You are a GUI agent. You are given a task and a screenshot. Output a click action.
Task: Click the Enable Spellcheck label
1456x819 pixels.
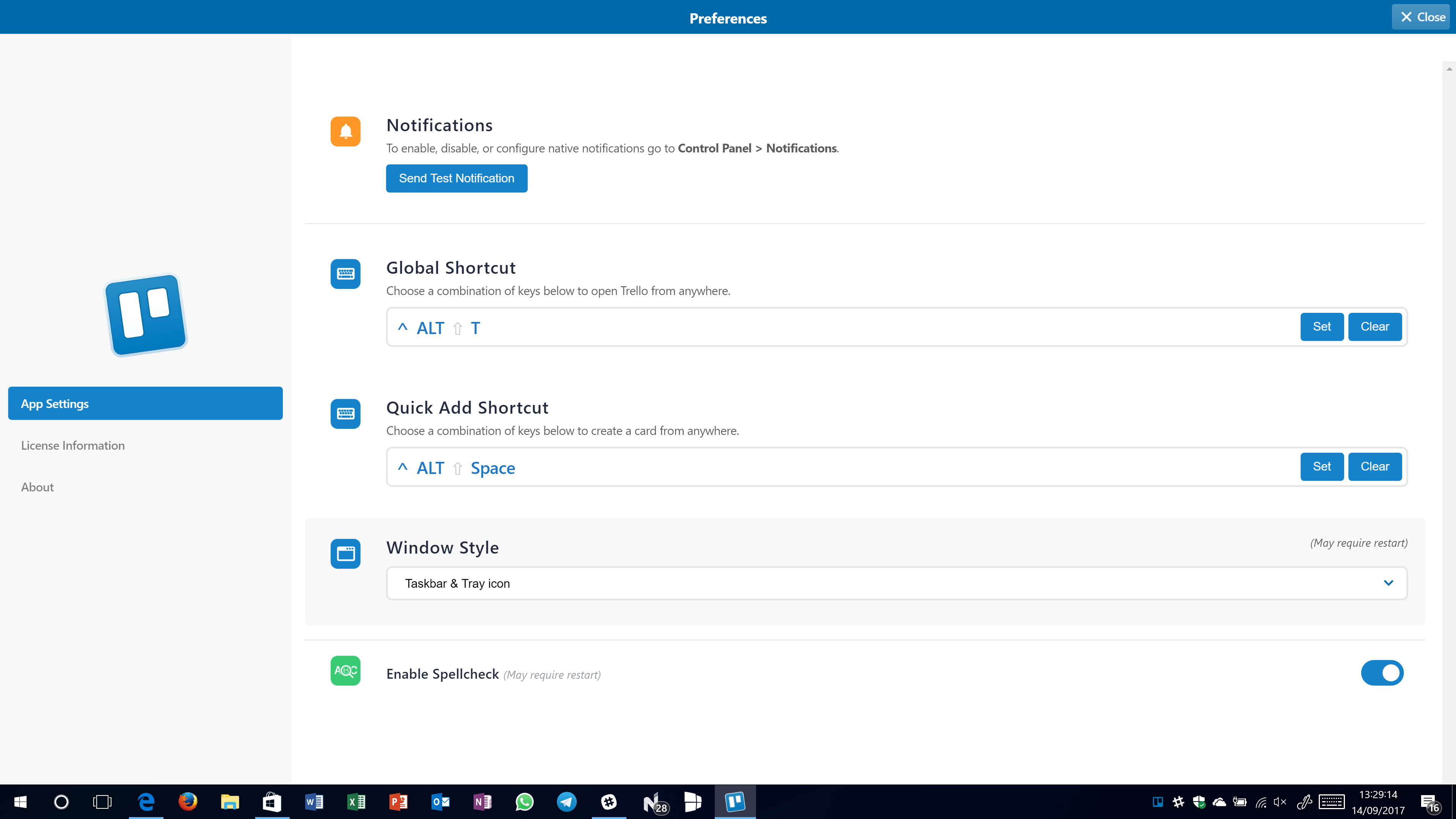pyautogui.click(x=442, y=674)
